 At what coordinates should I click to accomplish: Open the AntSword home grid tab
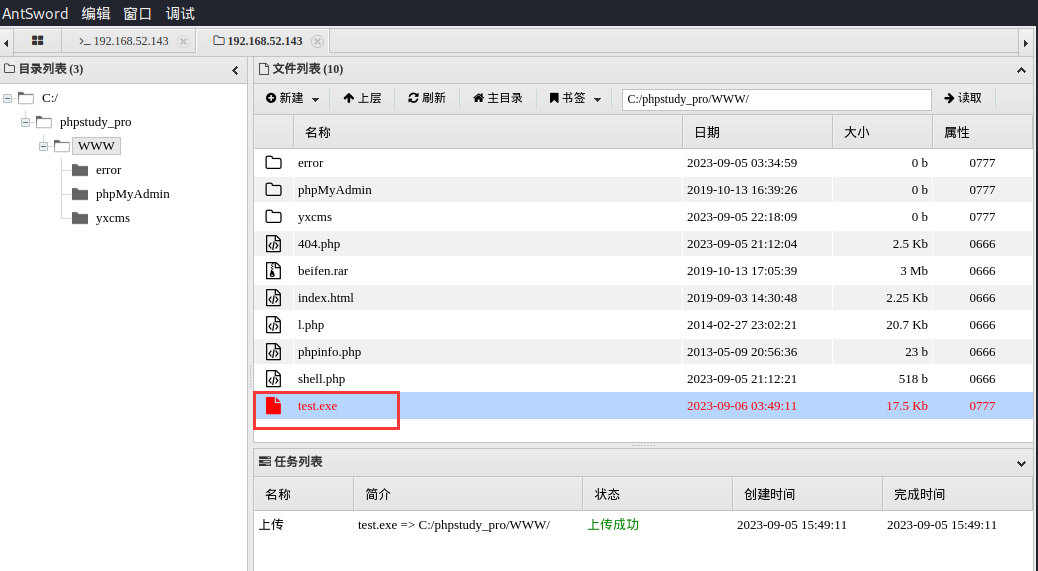point(37,41)
